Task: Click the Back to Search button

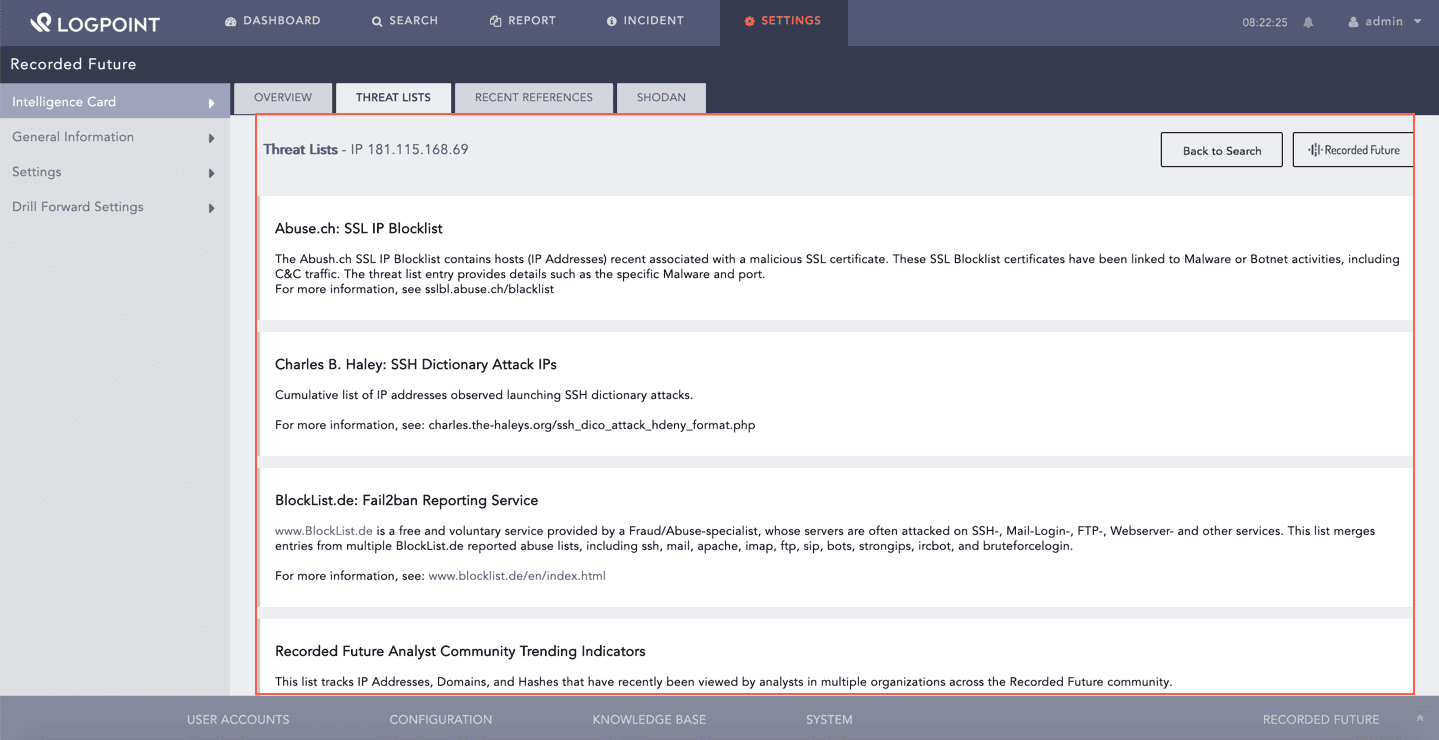Action: (x=1221, y=149)
